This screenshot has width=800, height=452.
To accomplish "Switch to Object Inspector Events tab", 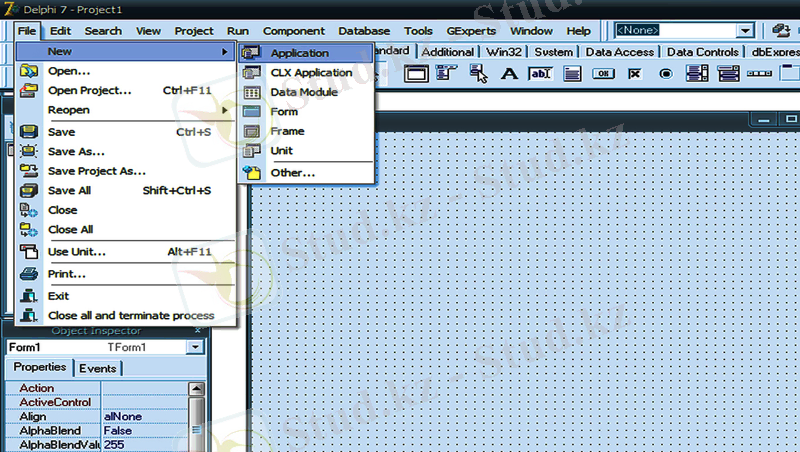I will point(97,368).
